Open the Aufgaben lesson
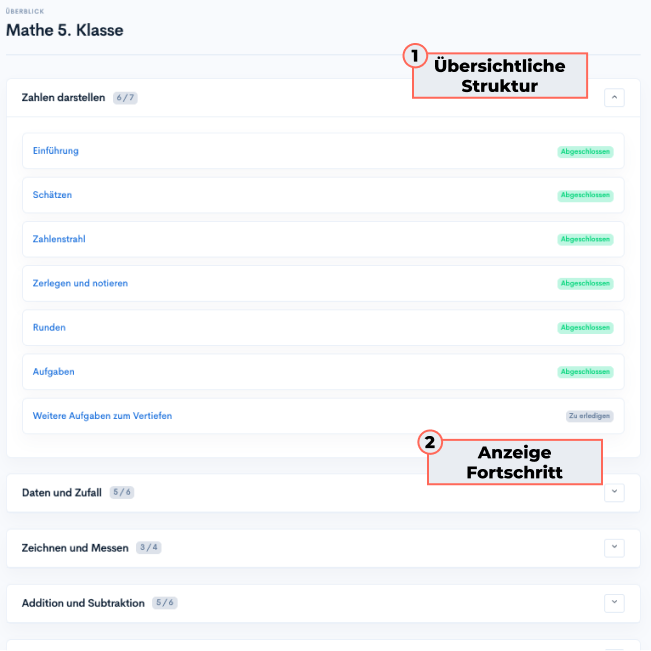This screenshot has height=651, width=651. coord(54,371)
